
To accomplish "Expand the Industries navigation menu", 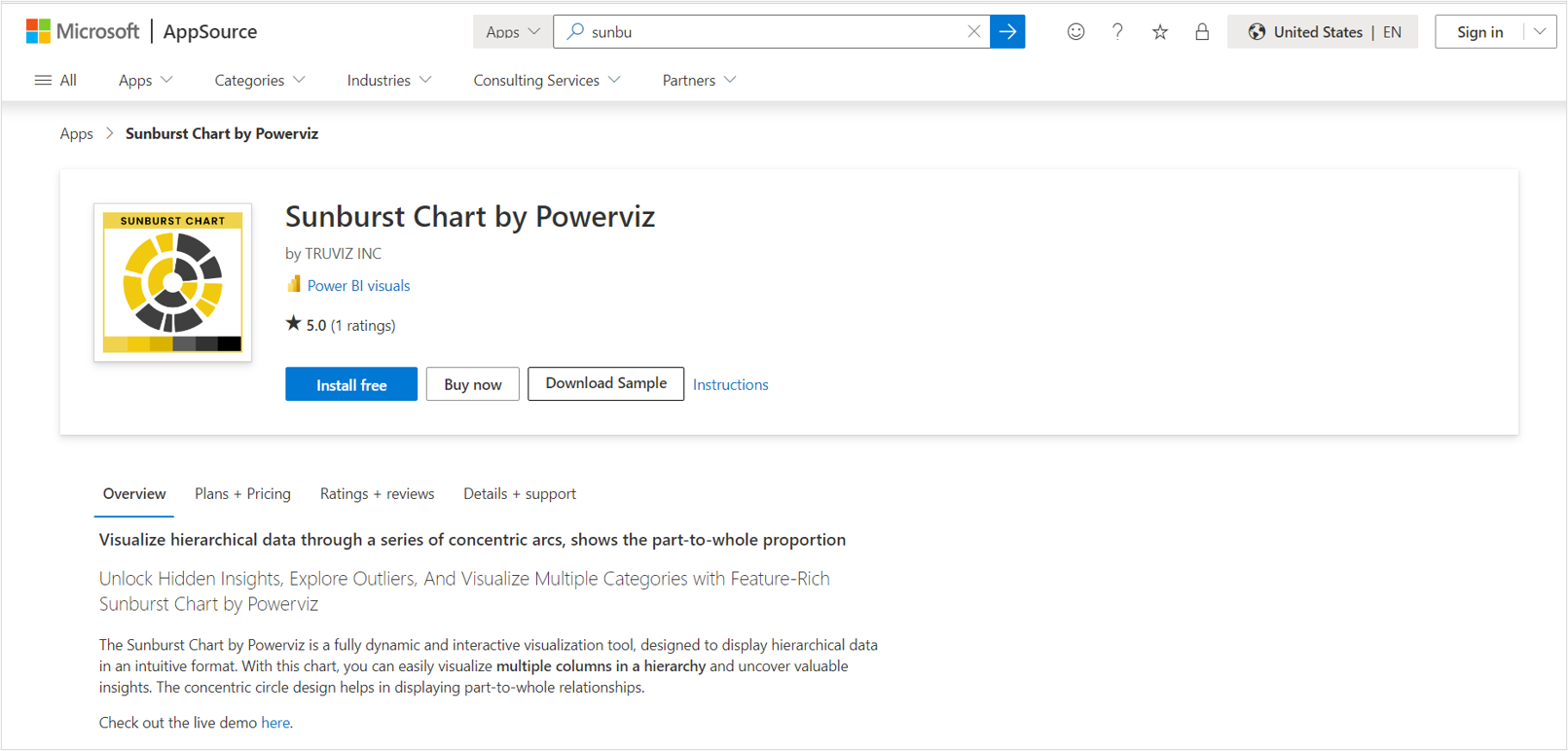I will point(388,81).
